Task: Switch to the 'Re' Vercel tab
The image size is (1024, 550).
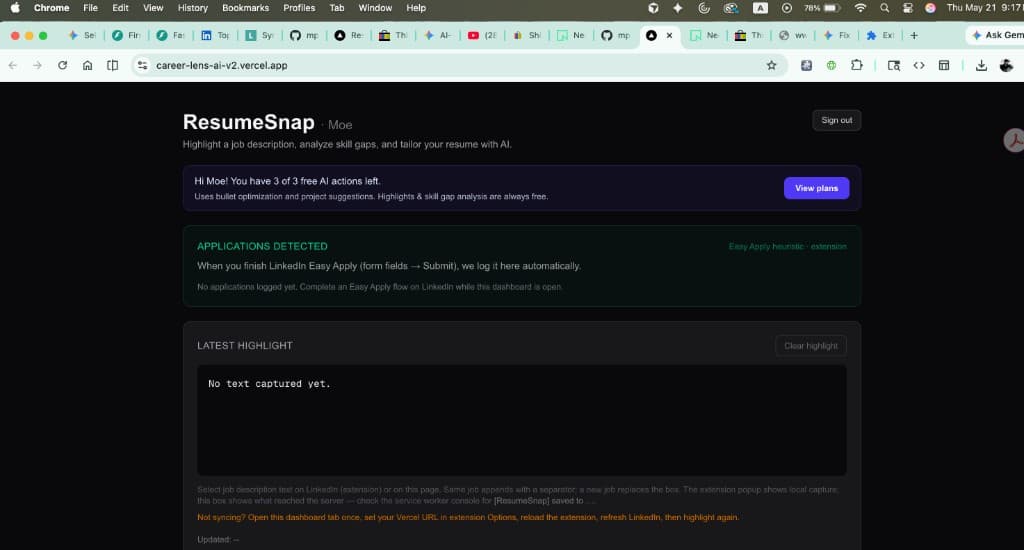Action: 349,35
